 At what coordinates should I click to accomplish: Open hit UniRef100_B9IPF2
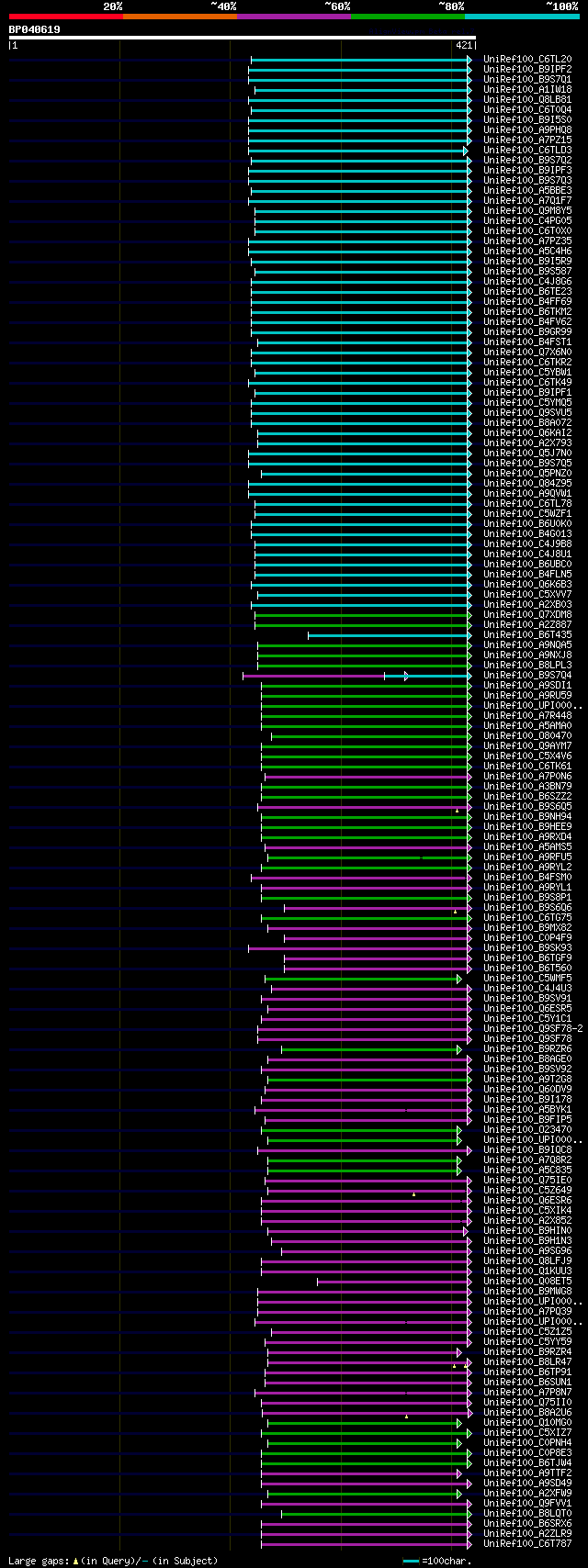527,70
